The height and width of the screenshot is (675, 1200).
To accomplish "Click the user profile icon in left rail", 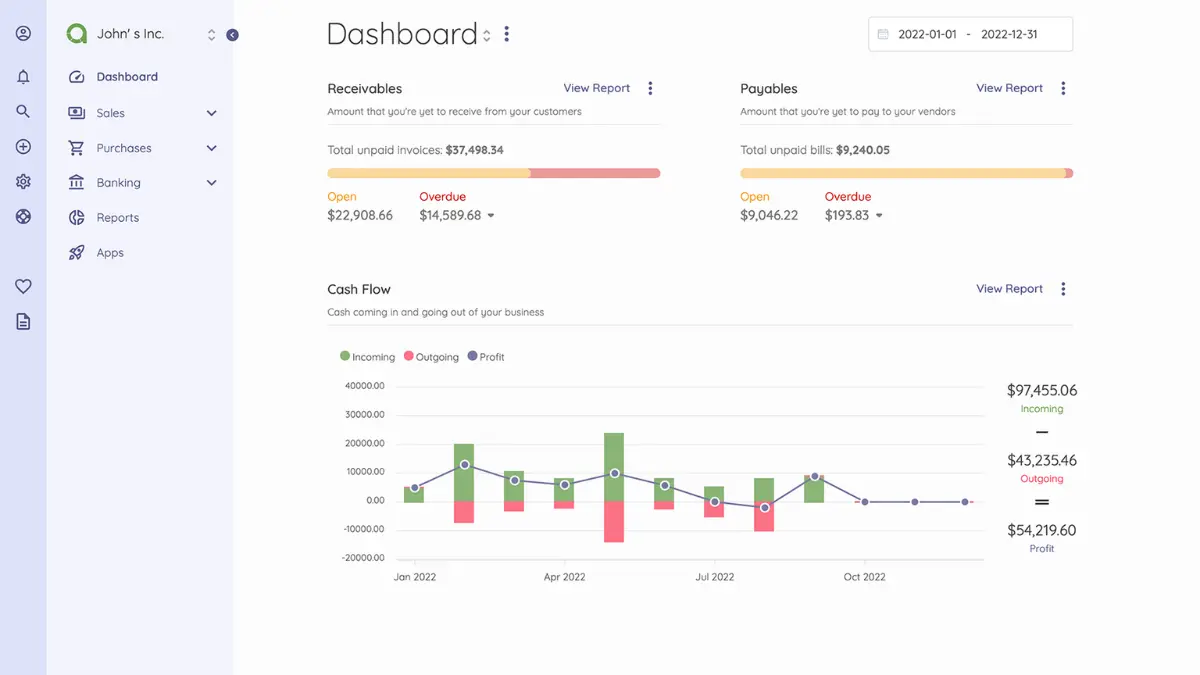I will pyautogui.click(x=23, y=33).
